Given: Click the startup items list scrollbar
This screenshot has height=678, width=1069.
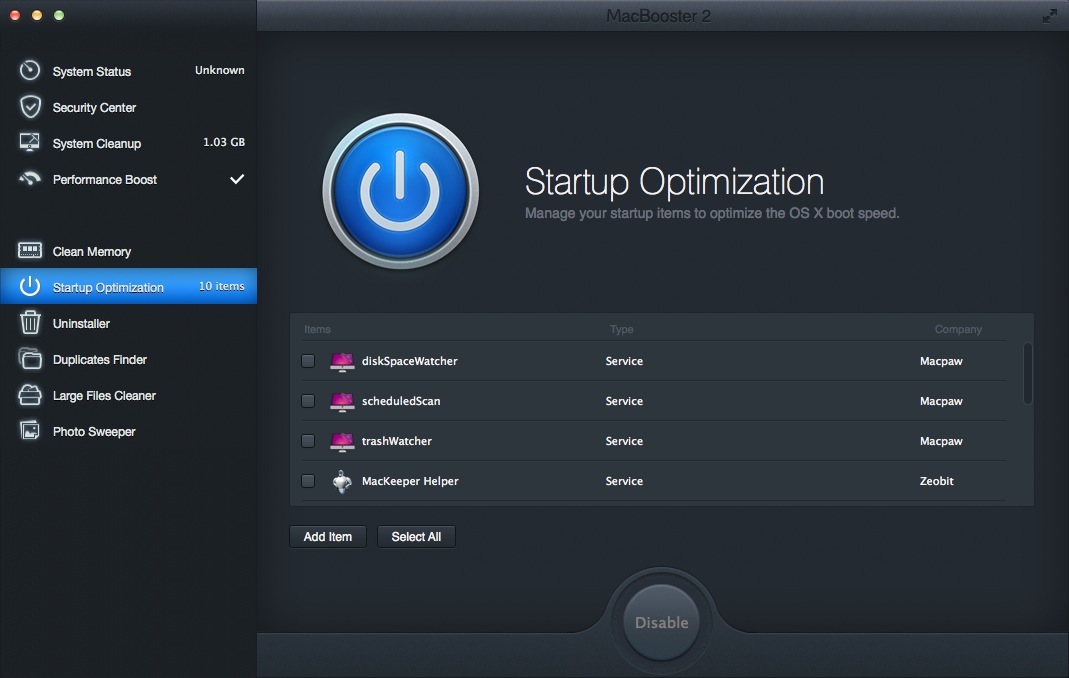Looking at the screenshot, I should [x=1027, y=373].
